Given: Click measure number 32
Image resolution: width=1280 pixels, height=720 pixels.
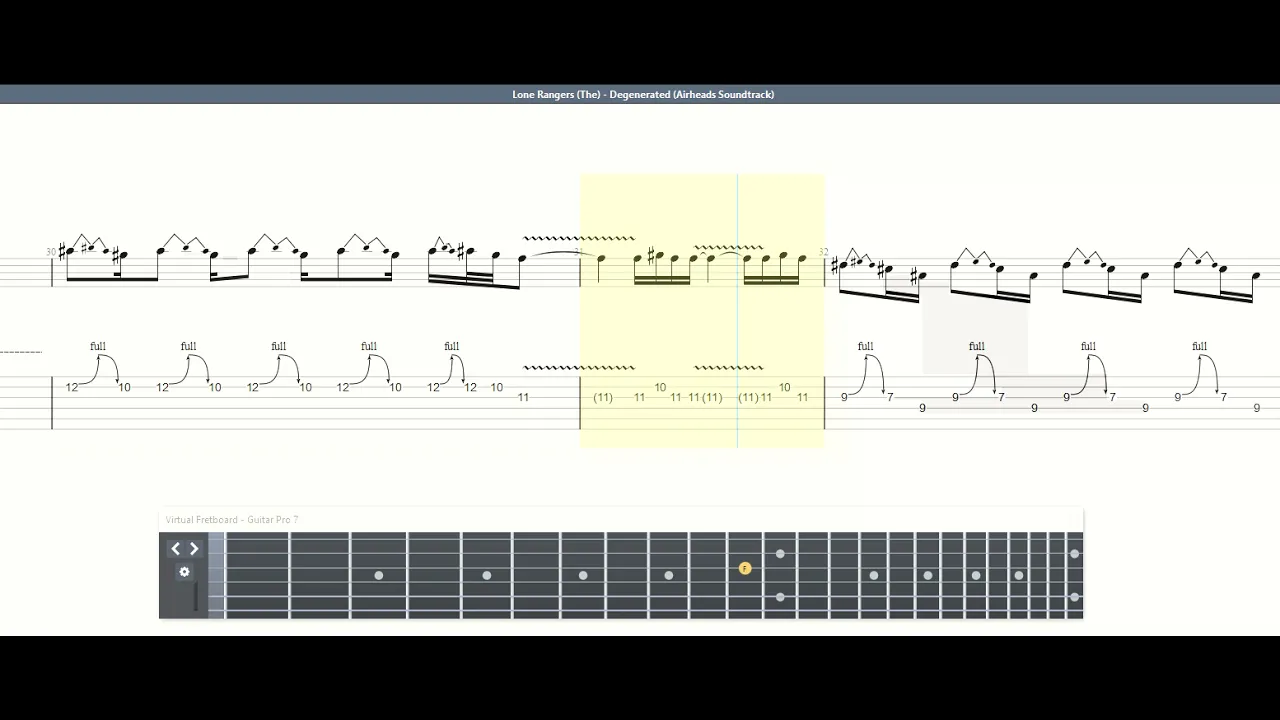Looking at the screenshot, I should click(823, 252).
